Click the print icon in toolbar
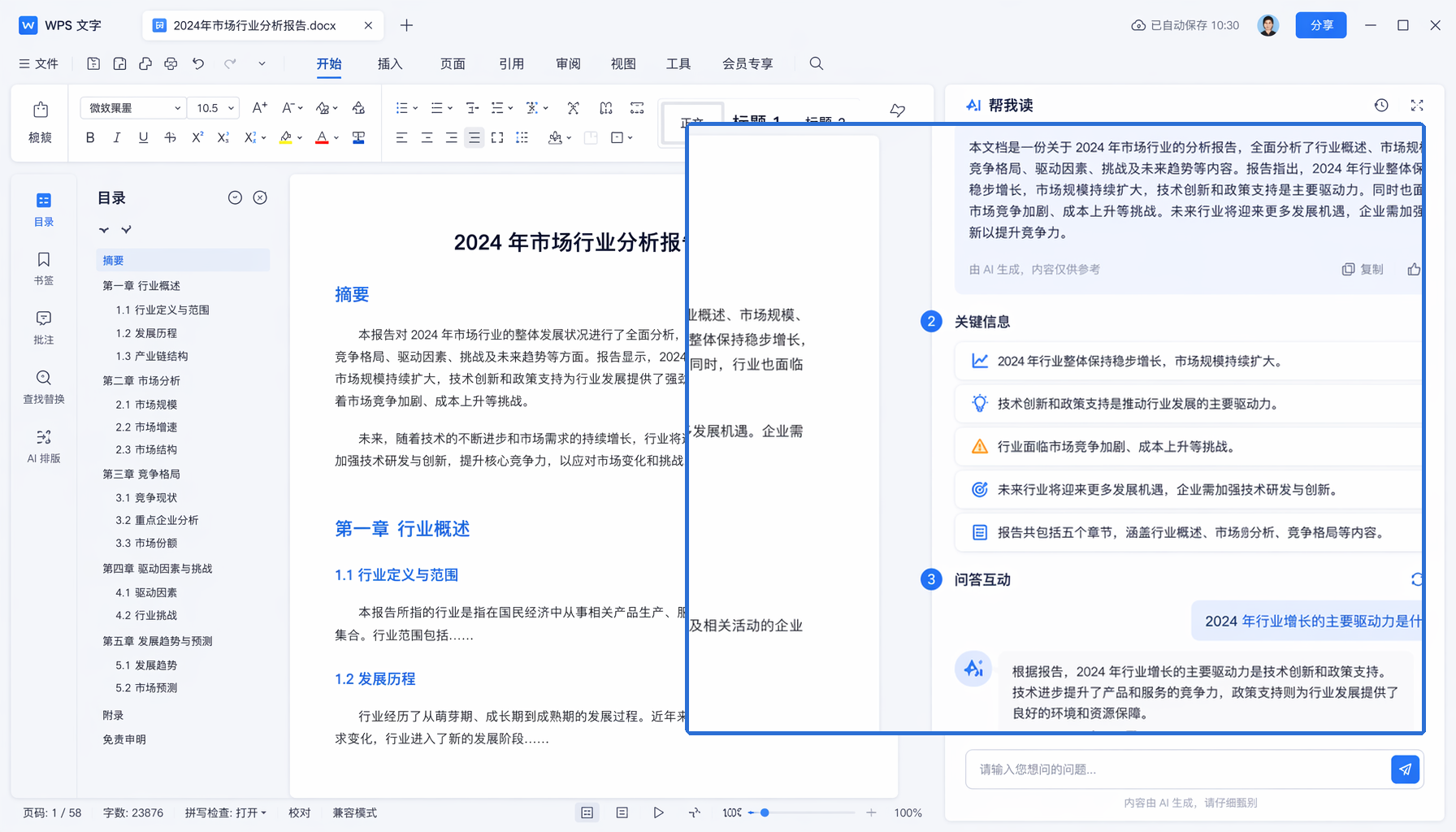 tap(171, 63)
